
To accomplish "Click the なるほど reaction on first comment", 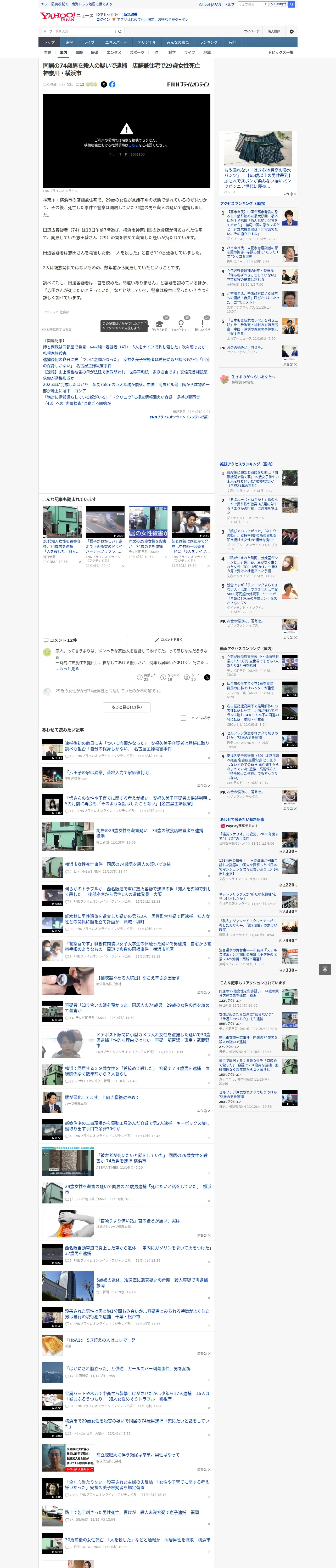I will pyautogui.click(x=170, y=677).
